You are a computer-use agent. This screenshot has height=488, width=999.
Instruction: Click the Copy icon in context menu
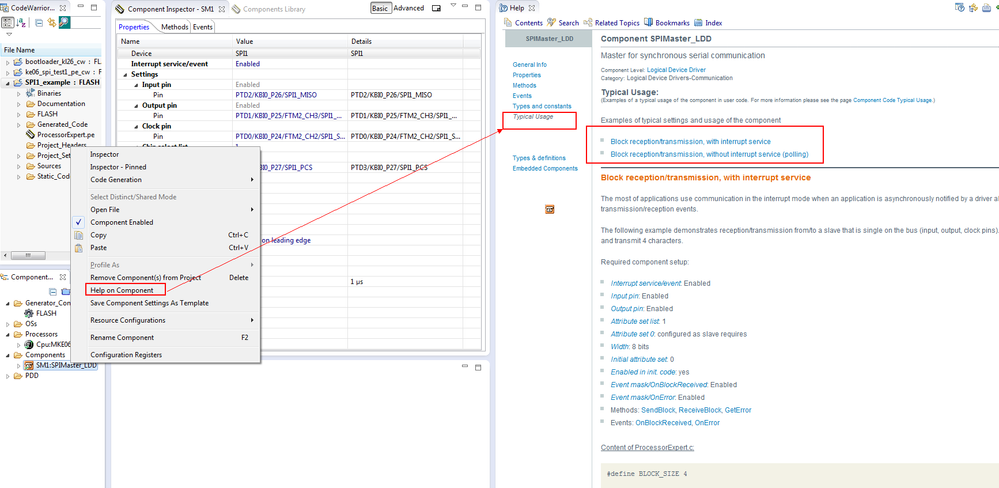coord(79,235)
